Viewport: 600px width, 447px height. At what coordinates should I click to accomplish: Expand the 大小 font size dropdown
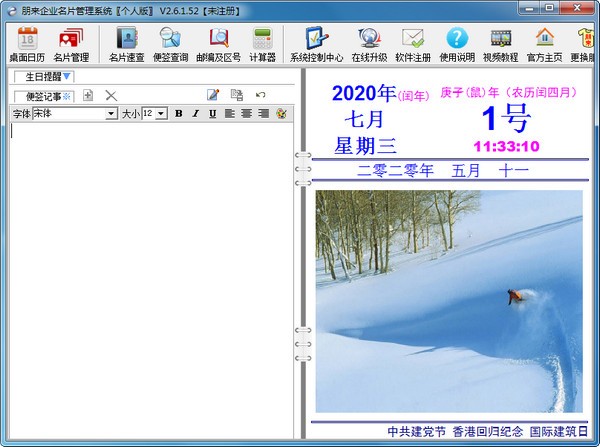161,114
